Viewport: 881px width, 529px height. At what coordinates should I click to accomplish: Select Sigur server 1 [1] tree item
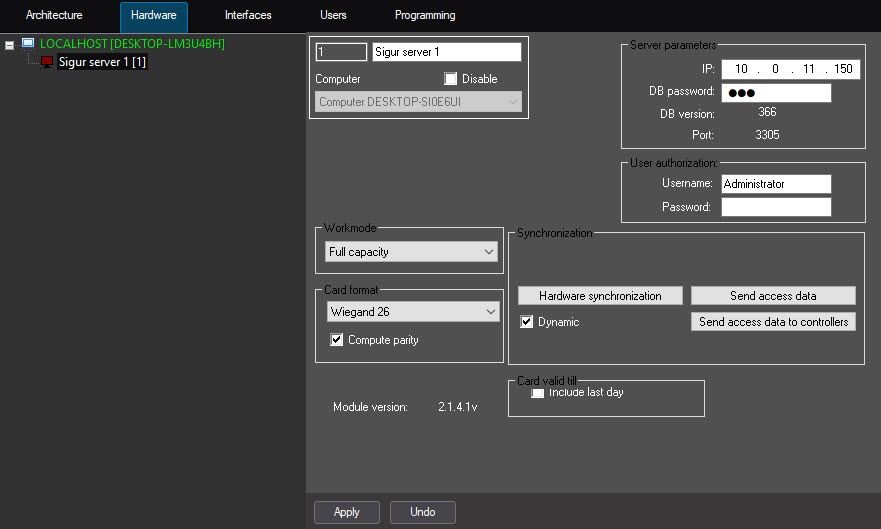click(102, 62)
